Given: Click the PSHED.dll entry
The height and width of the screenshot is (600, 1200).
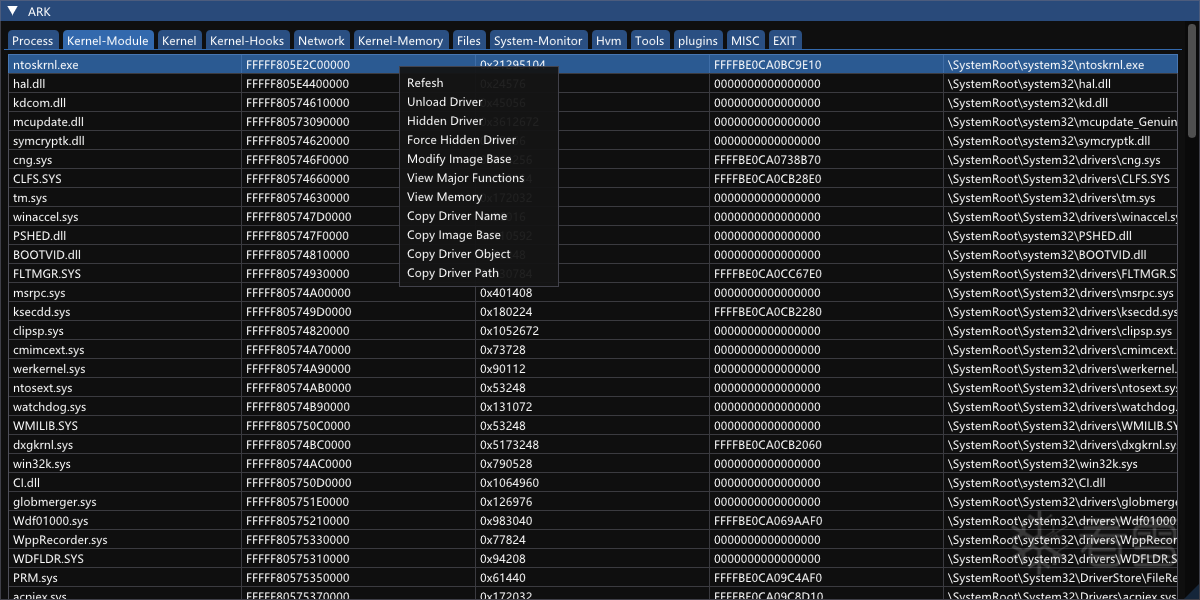Looking at the screenshot, I should tap(592, 235).
